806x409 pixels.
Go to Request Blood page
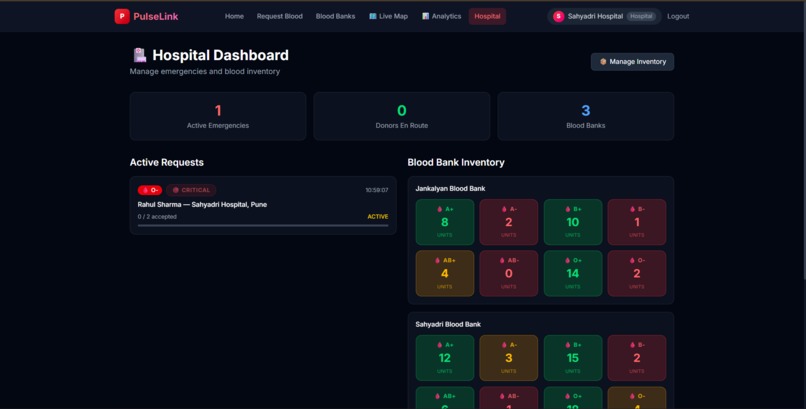pos(280,16)
